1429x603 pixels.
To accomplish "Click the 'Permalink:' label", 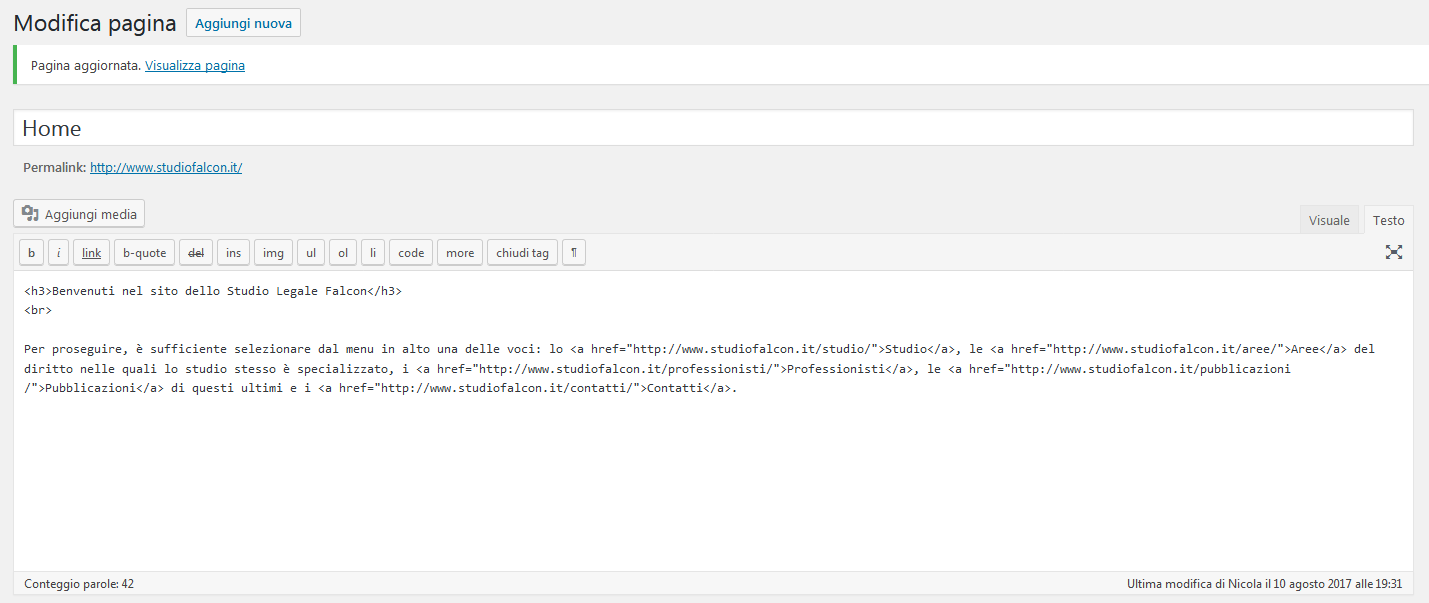I will (x=55, y=167).
